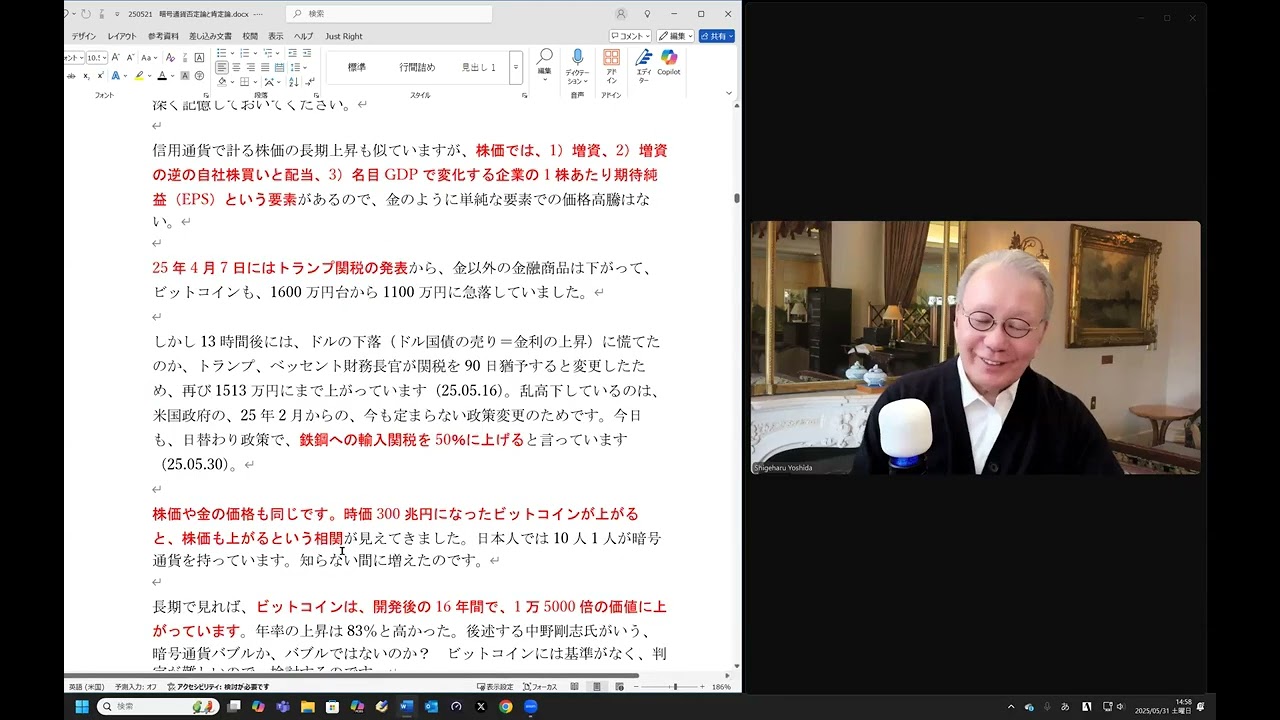
Task: Open the 編集 (Editing) search icon
Action: (545, 60)
